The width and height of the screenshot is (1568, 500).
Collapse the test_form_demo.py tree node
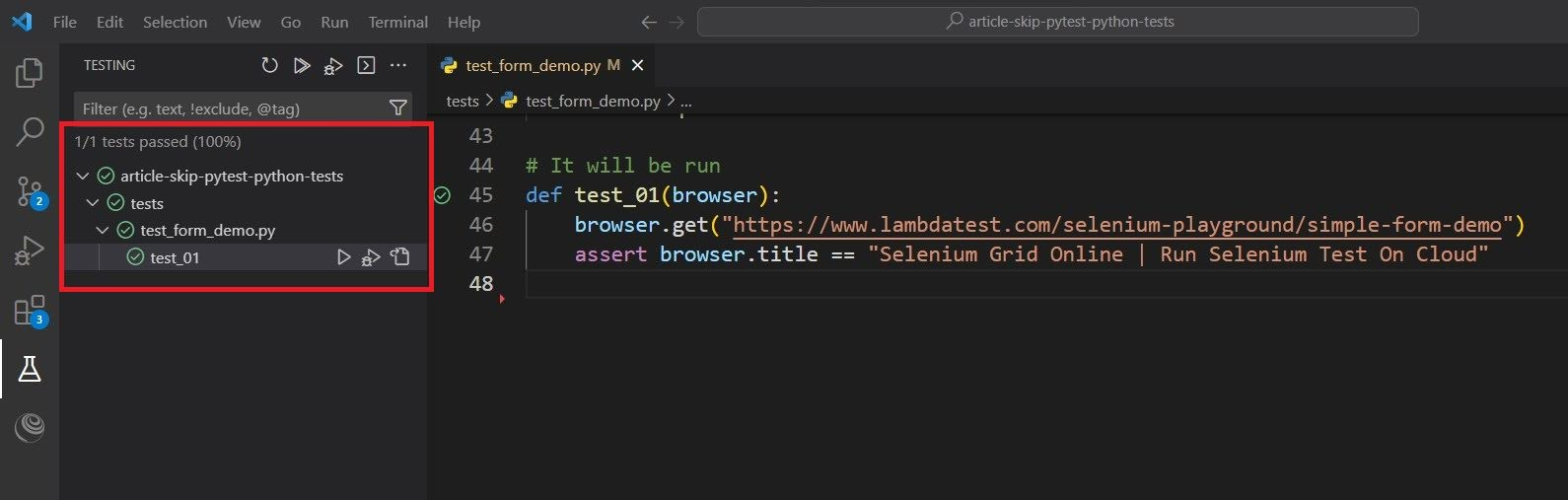(x=103, y=230)
